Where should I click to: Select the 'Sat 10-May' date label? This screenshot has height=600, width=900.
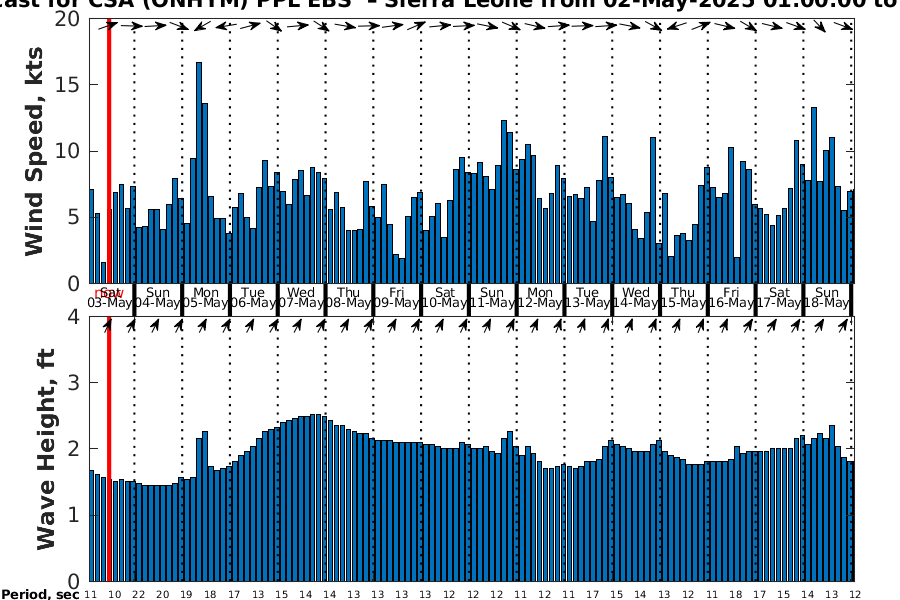coord(445,297)
